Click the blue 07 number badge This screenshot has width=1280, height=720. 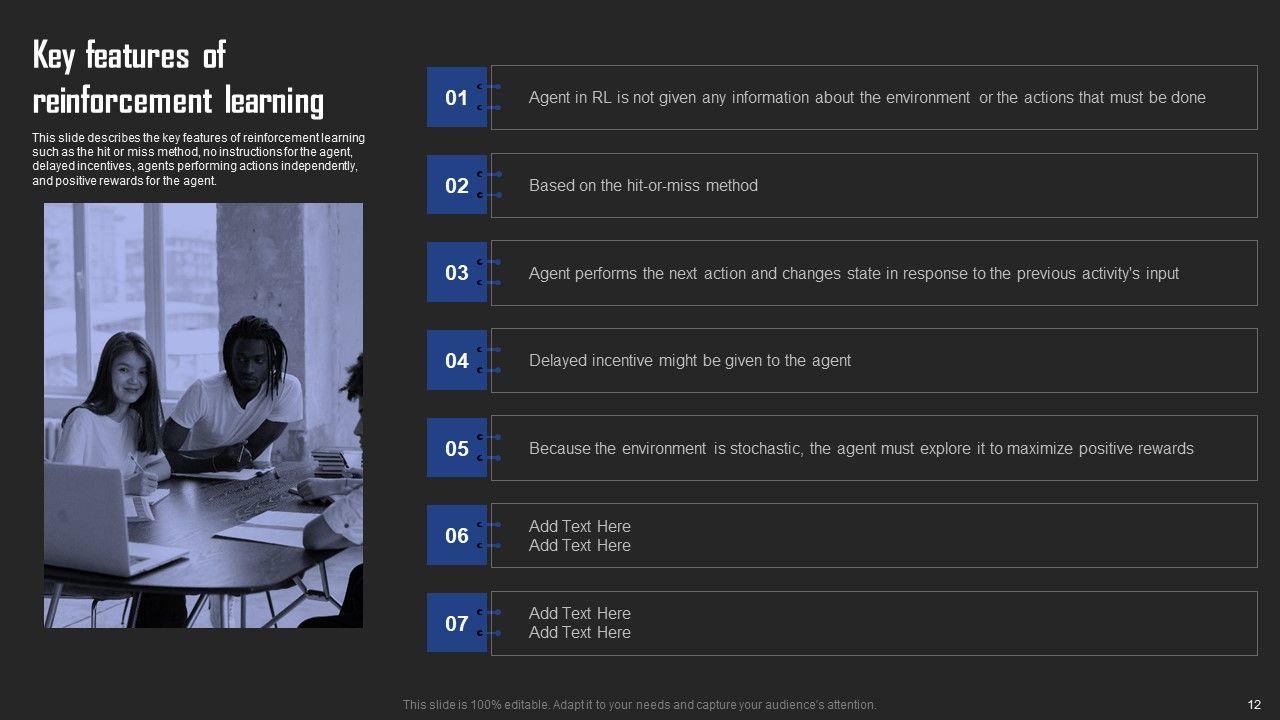click(456, 623)
